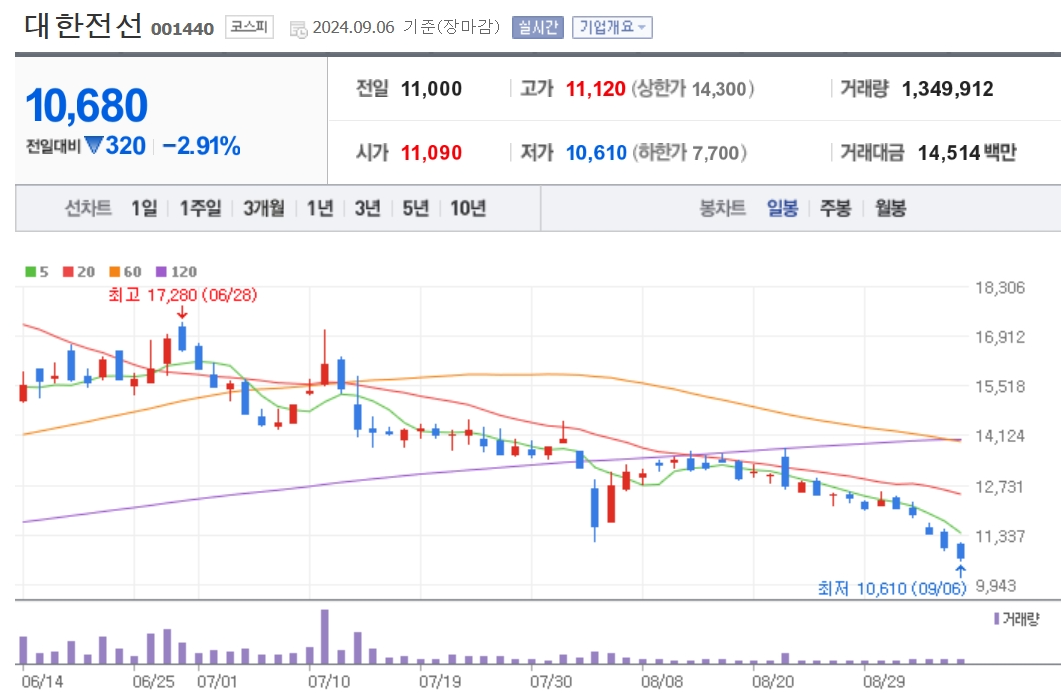The height and width of the screenshot is (700, 1061).
Task: Click the 거래대금 14,514 백만 value
Action: tap(967, 152)
